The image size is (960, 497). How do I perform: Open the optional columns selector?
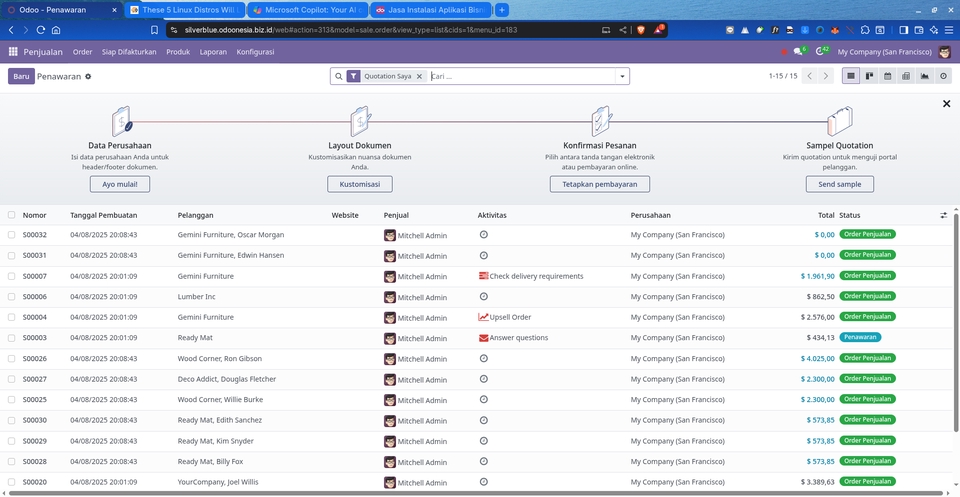(943, 215)
